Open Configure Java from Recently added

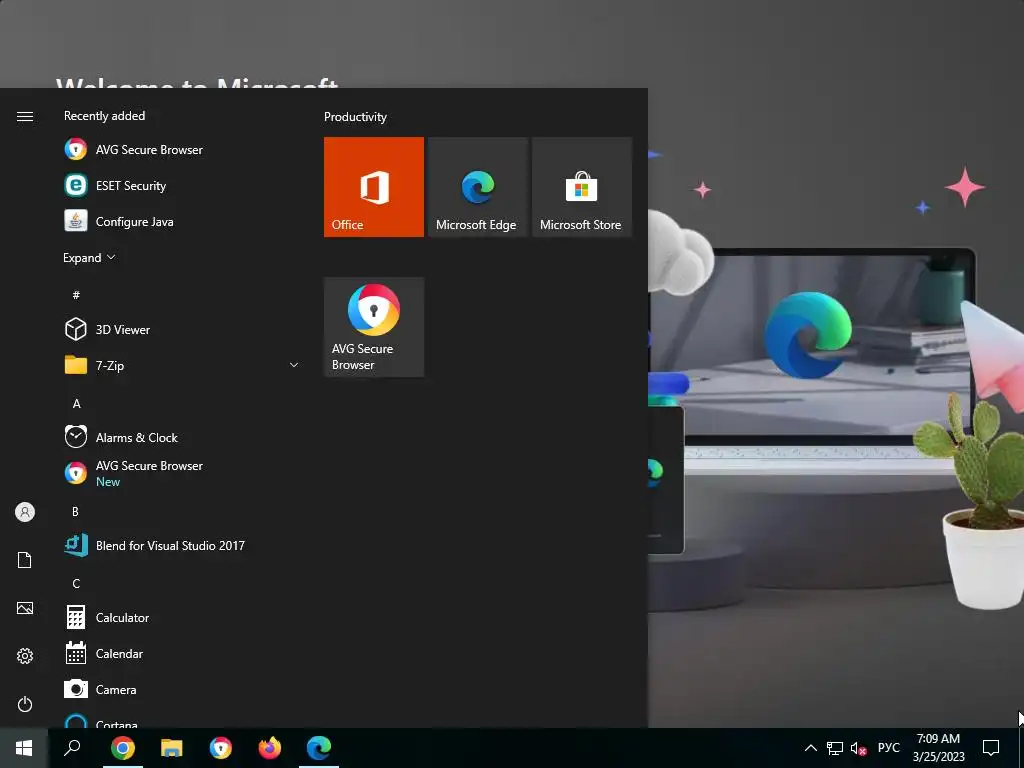tap(181, 221)
